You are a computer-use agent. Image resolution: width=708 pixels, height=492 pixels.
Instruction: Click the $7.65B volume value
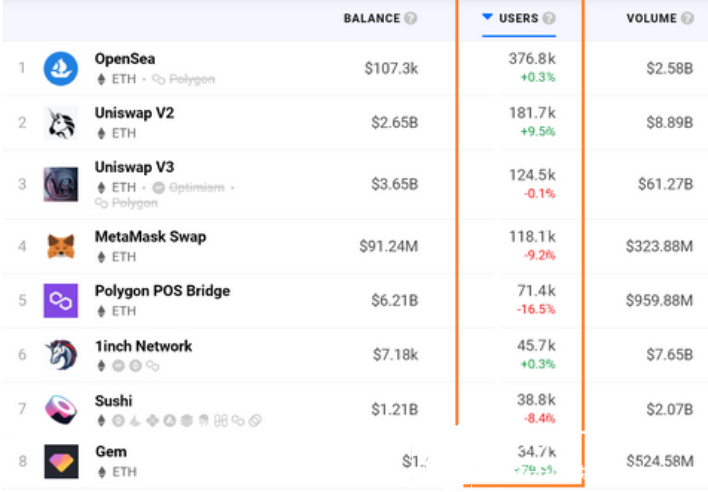[x=670, y=355]
